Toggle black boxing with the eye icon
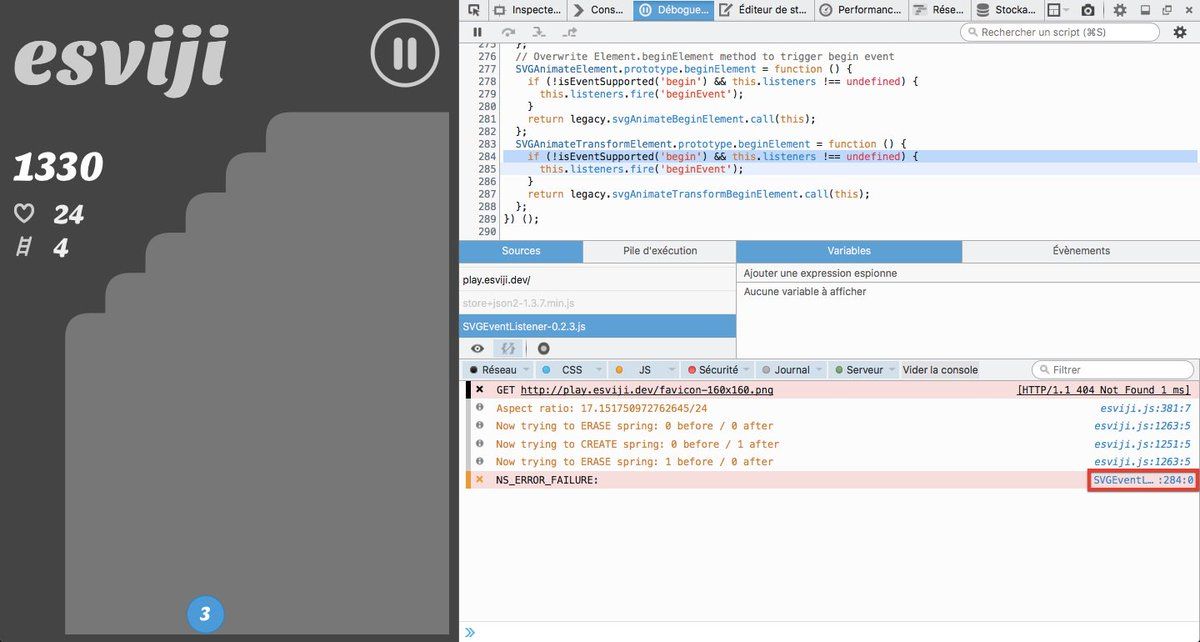The height and width of the screenshot is (642, 1200). click(477, 349)
